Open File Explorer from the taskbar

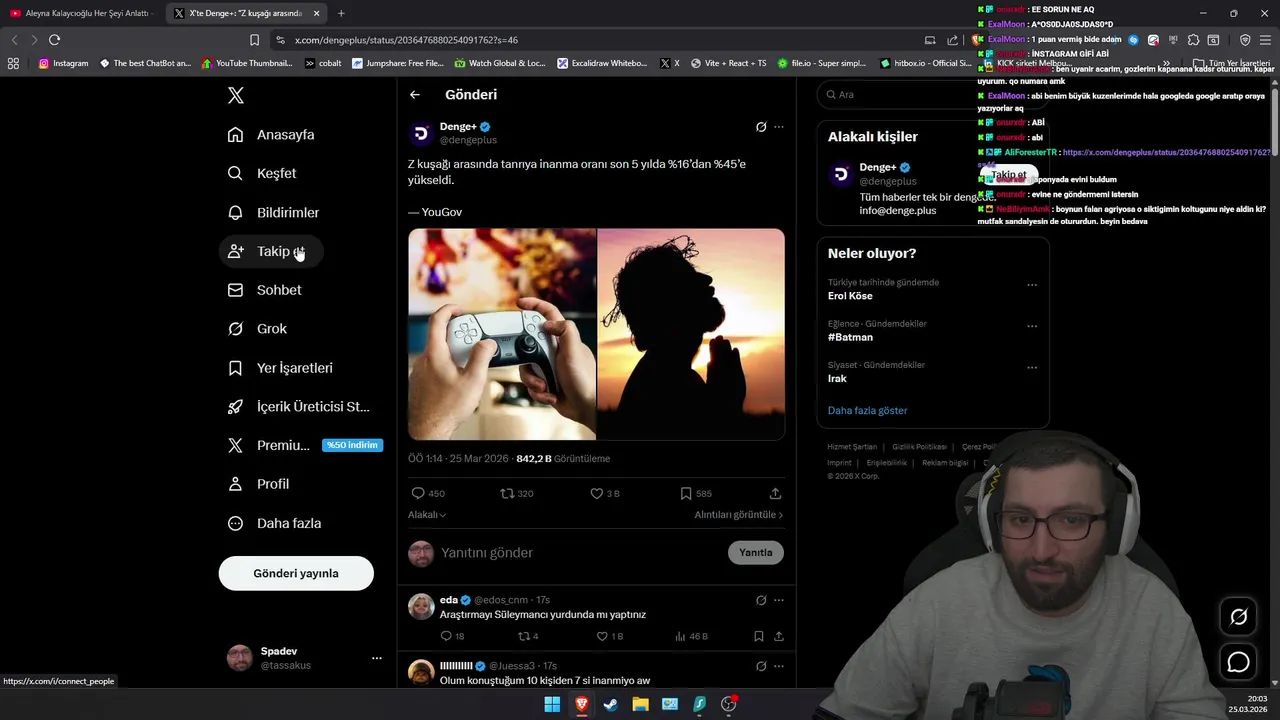(x=640, y=704)
